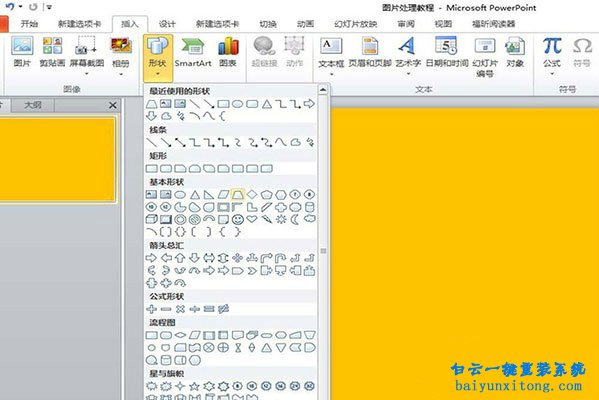Viewport: 599px width, 400px height.
Task: Click the 图表 chart icon
Action: [228, 52]
